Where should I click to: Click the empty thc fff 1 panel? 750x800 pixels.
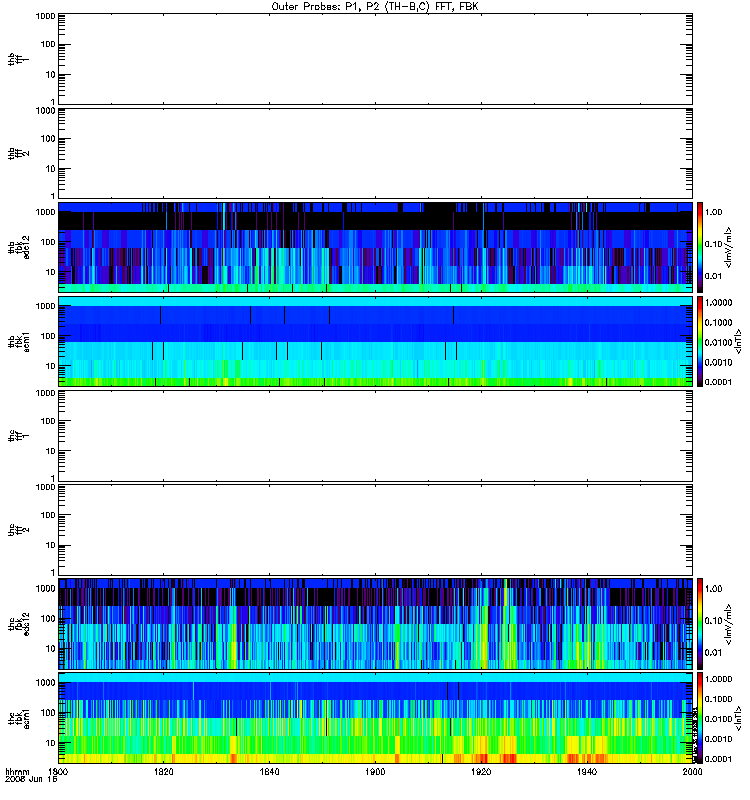point(375,436)
